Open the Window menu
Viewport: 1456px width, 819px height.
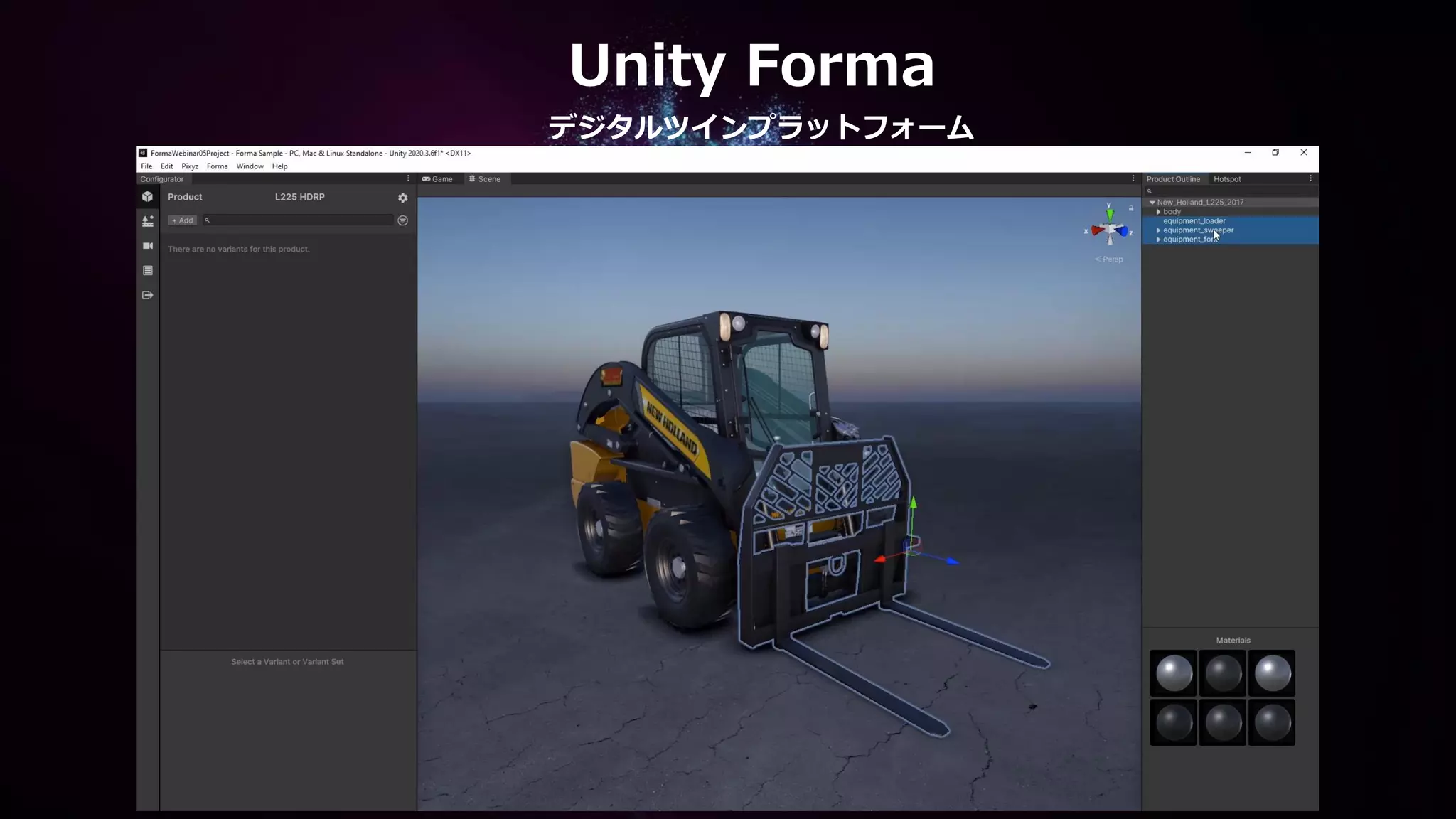[250, 166]
